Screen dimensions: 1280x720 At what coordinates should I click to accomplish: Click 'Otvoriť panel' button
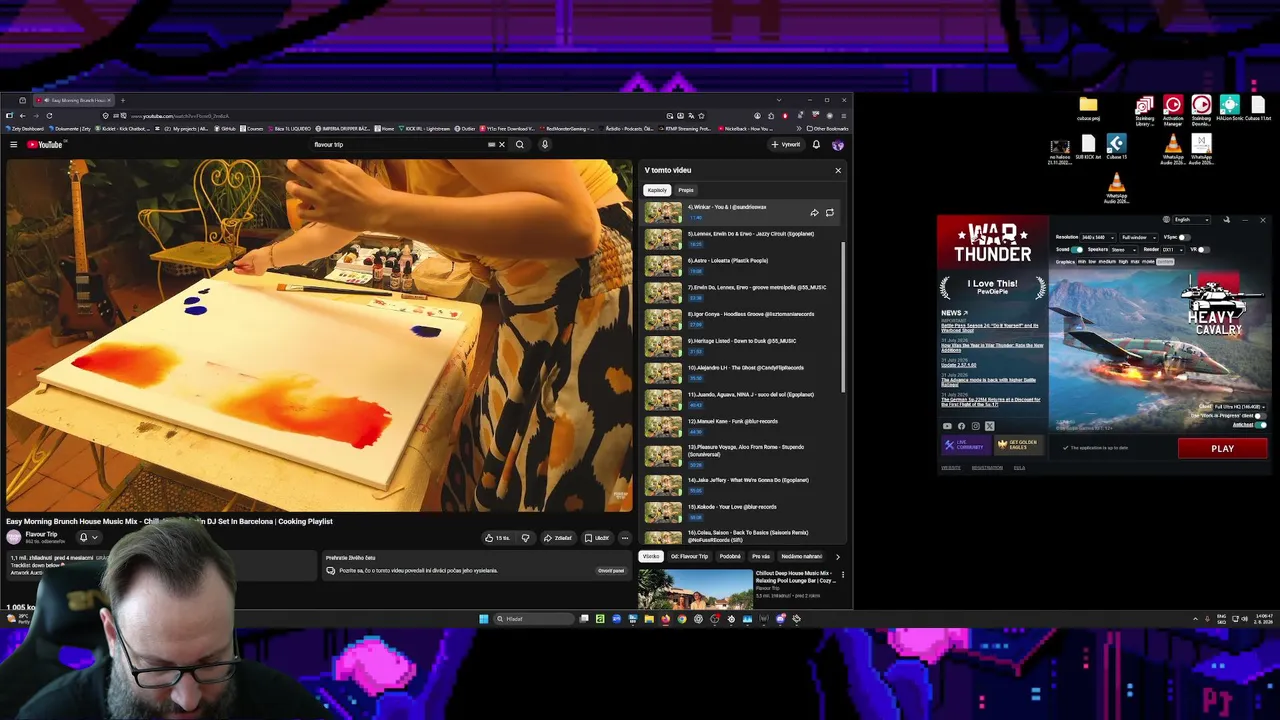coord(611,571)
